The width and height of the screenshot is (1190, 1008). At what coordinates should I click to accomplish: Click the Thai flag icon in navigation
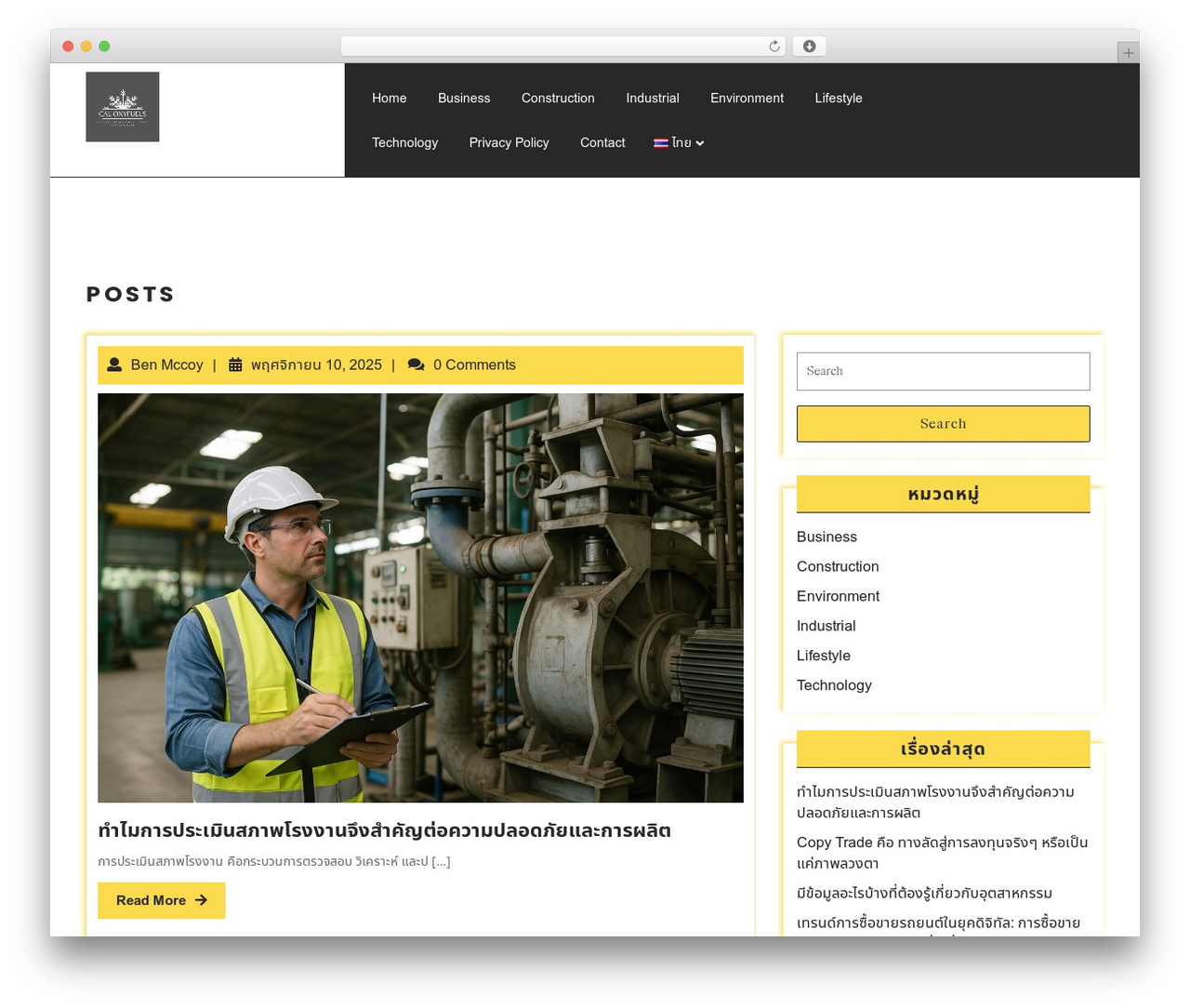(661, 143)
